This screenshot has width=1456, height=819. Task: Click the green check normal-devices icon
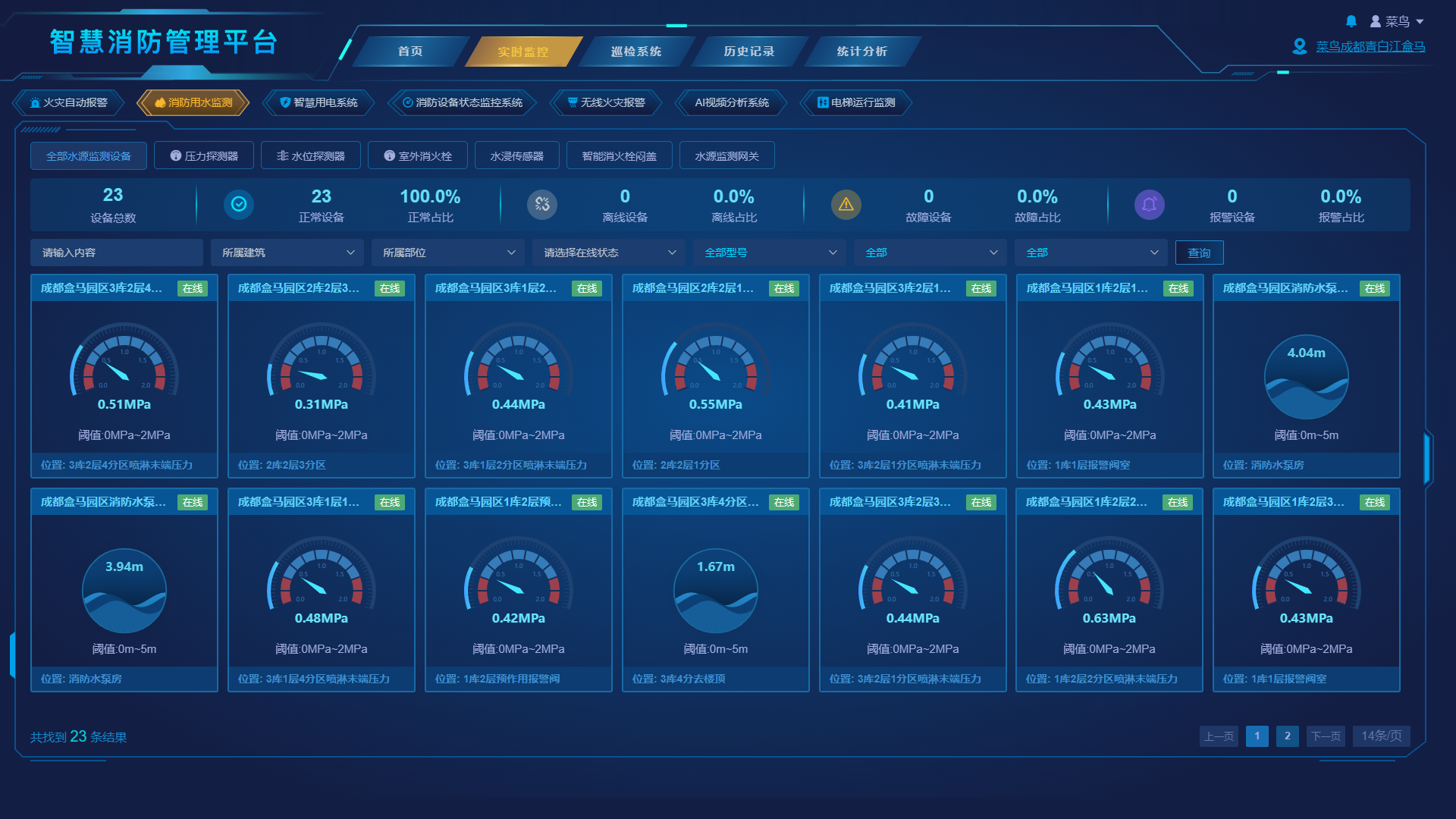click(239, 204)
